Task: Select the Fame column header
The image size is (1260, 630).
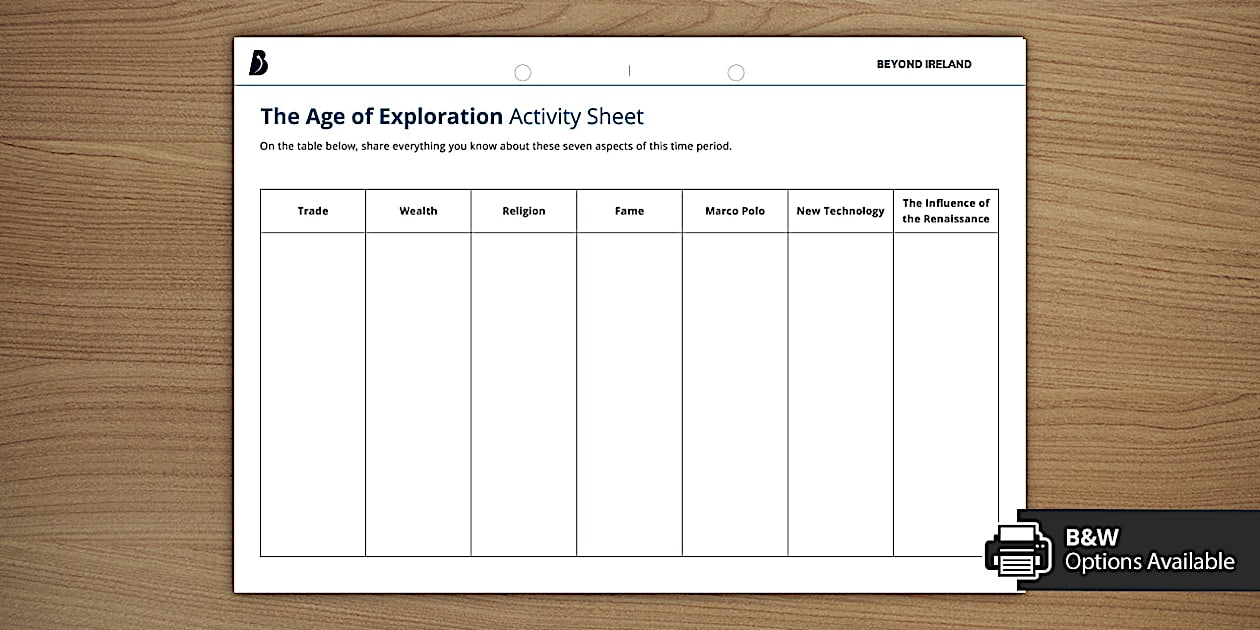Action: 629,210
